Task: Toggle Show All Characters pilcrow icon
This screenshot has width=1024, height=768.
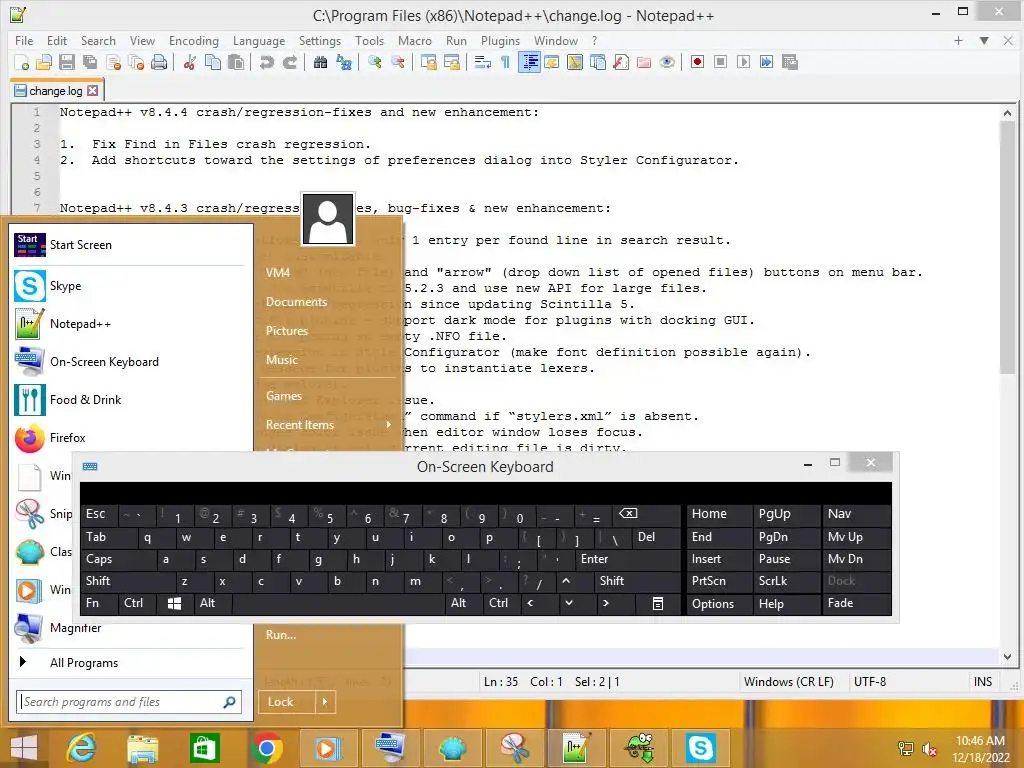Action: click(505, 63)
